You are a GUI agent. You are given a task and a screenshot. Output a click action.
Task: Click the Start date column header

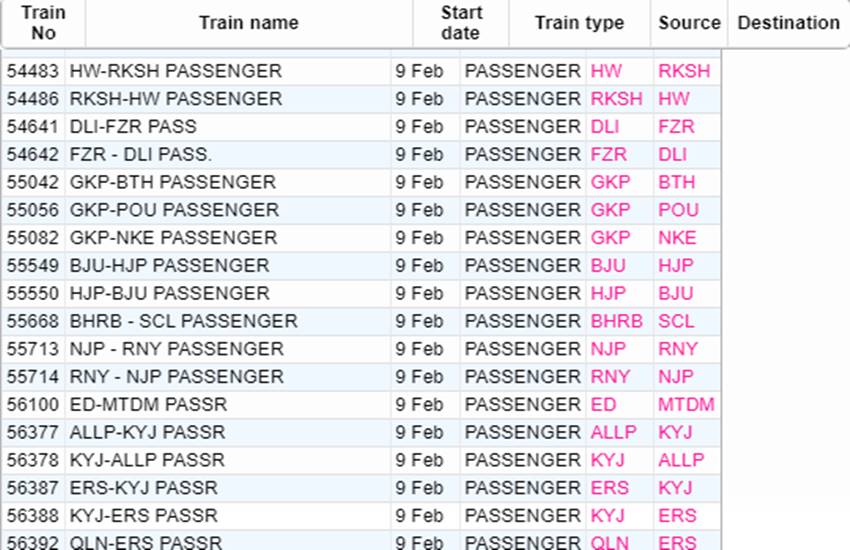461,23
